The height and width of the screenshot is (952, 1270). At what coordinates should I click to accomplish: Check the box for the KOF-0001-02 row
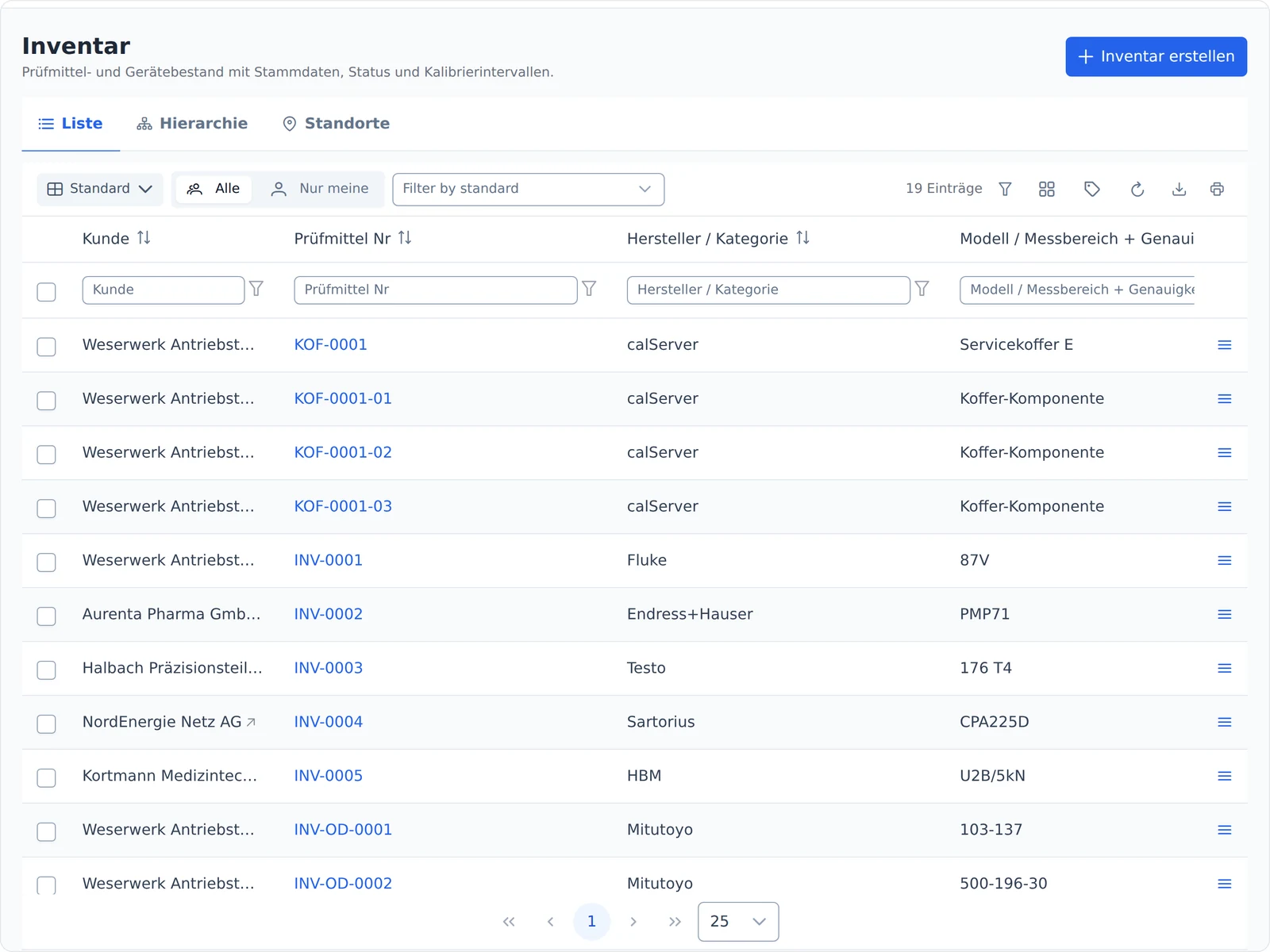pyautogui.click(x=46, y=455)
